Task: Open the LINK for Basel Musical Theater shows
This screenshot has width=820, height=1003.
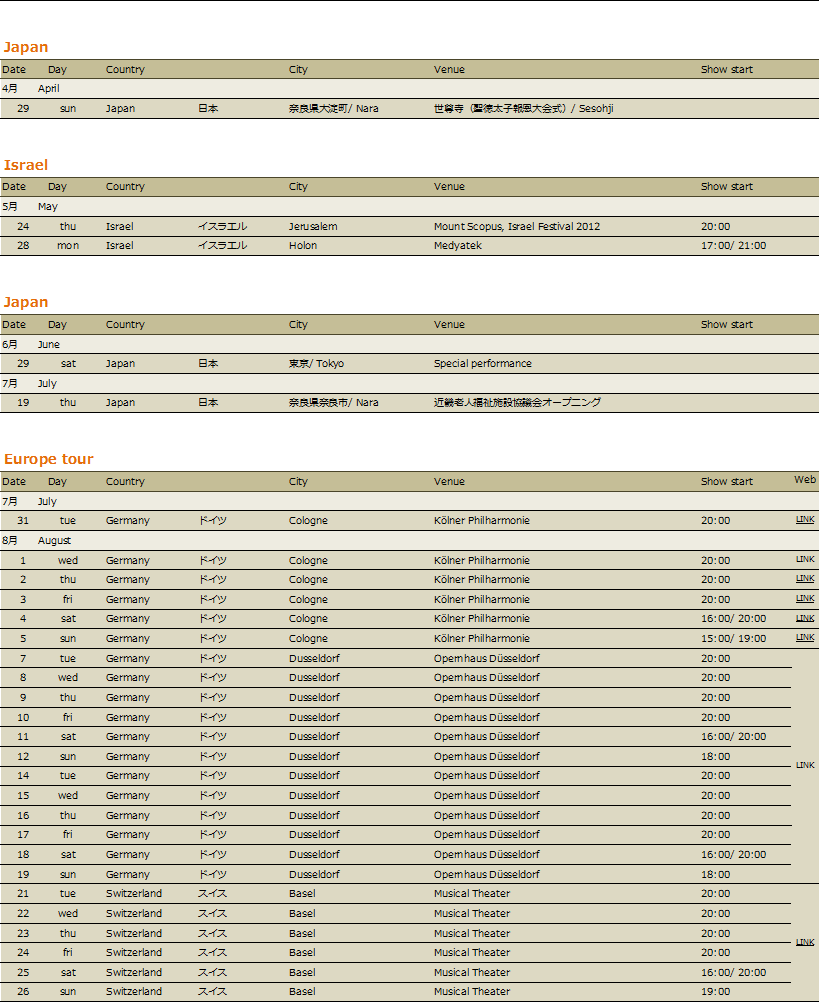Action: (805, 942)
